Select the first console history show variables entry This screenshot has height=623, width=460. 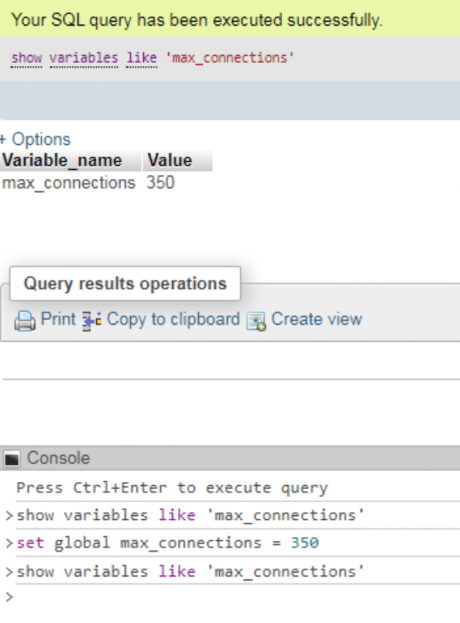click(190, 515)
